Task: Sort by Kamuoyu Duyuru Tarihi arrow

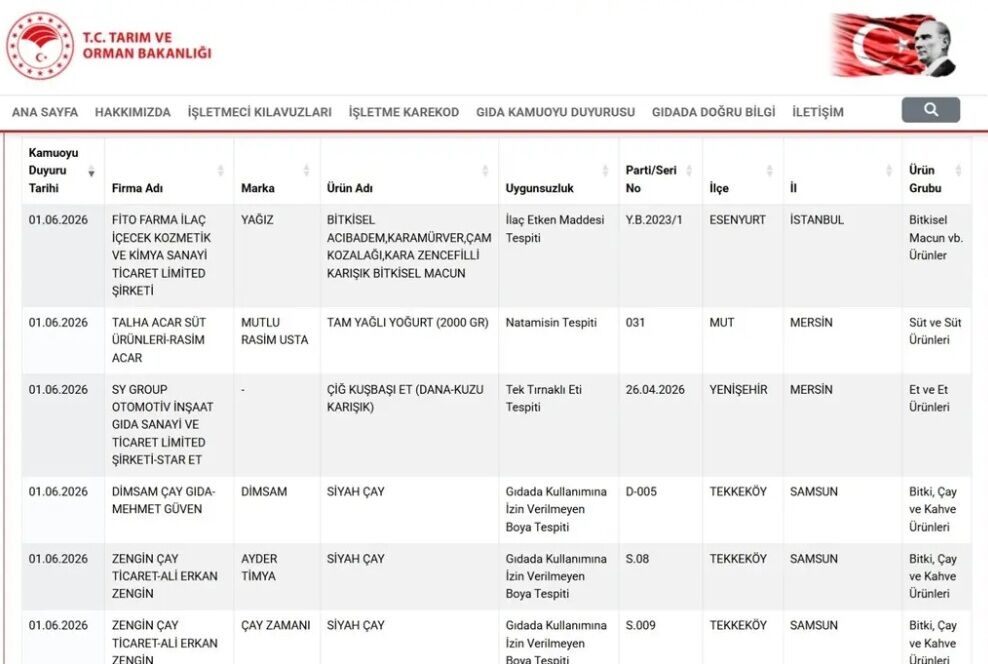Action: coord(91,171)
